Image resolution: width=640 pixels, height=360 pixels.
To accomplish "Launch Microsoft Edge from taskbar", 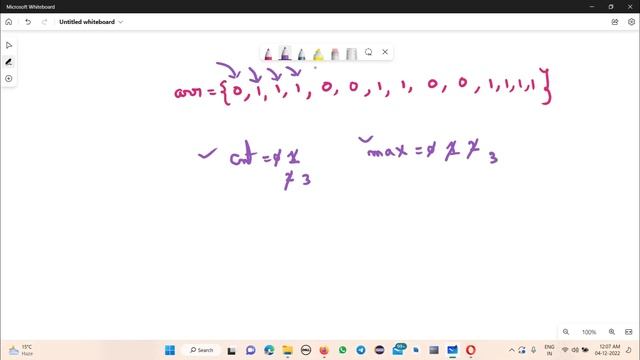I will click(269, 350).
